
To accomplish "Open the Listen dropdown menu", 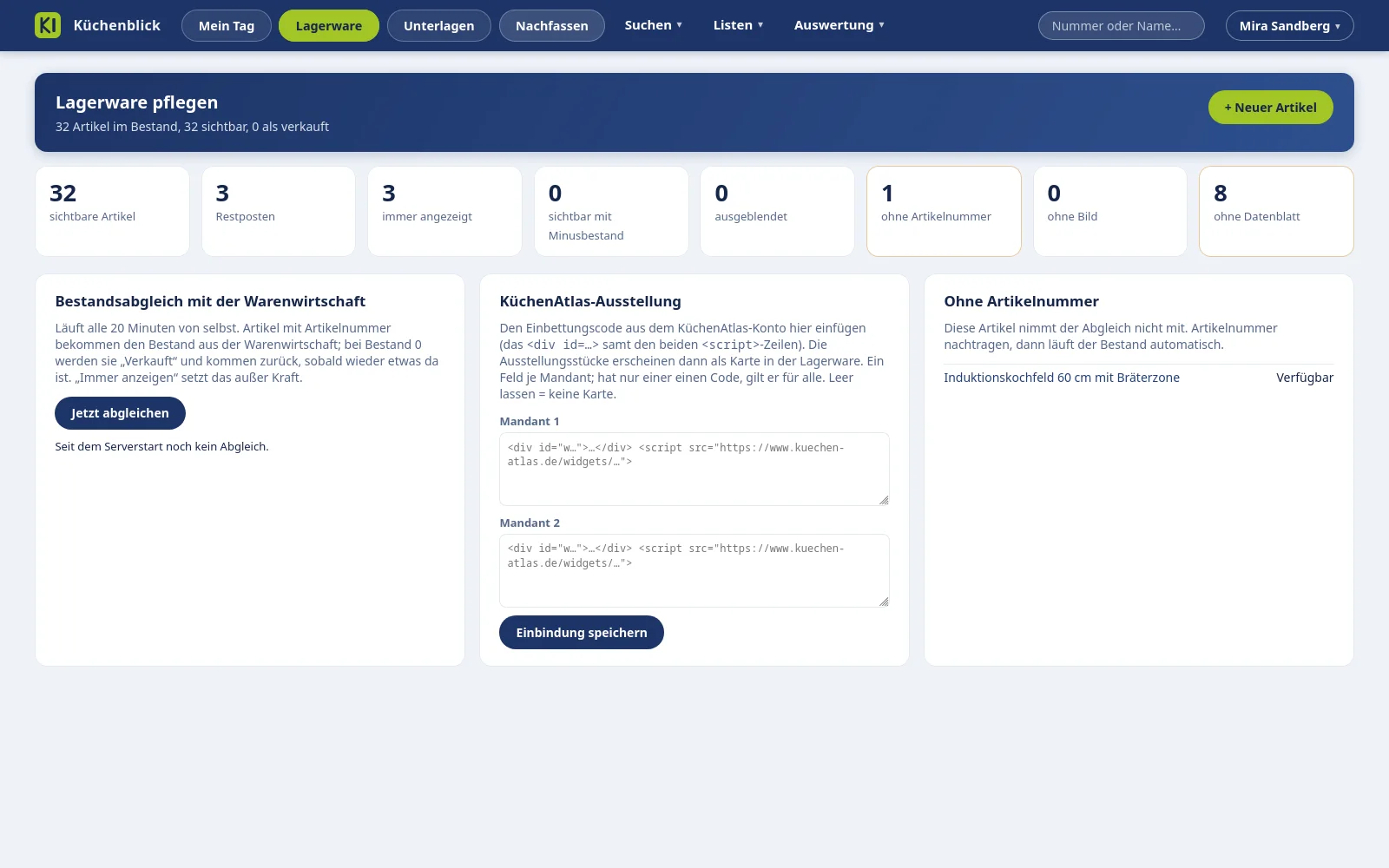I will coord(739,25).
